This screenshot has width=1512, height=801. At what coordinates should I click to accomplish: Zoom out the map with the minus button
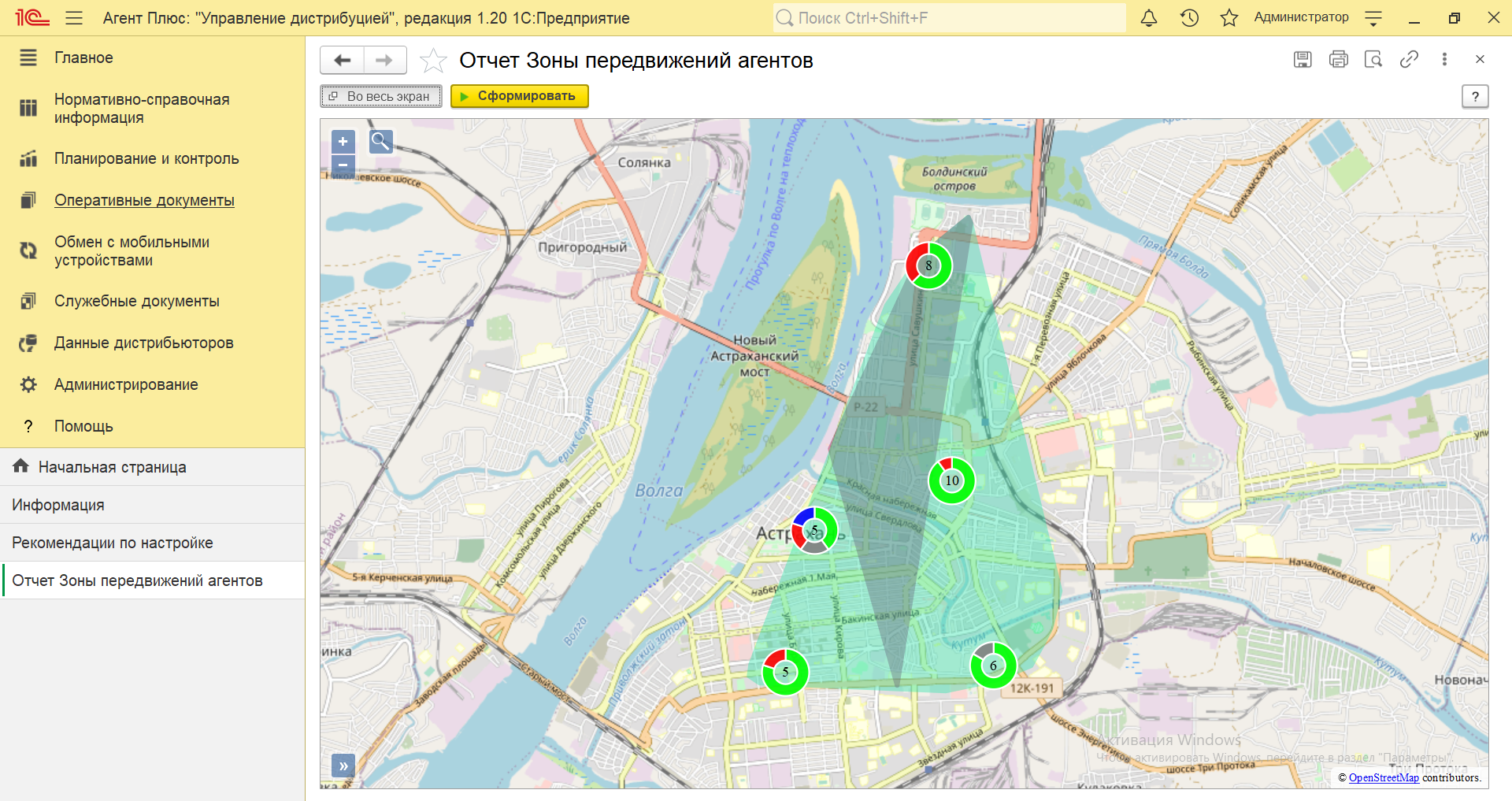[x=343, y=165]
